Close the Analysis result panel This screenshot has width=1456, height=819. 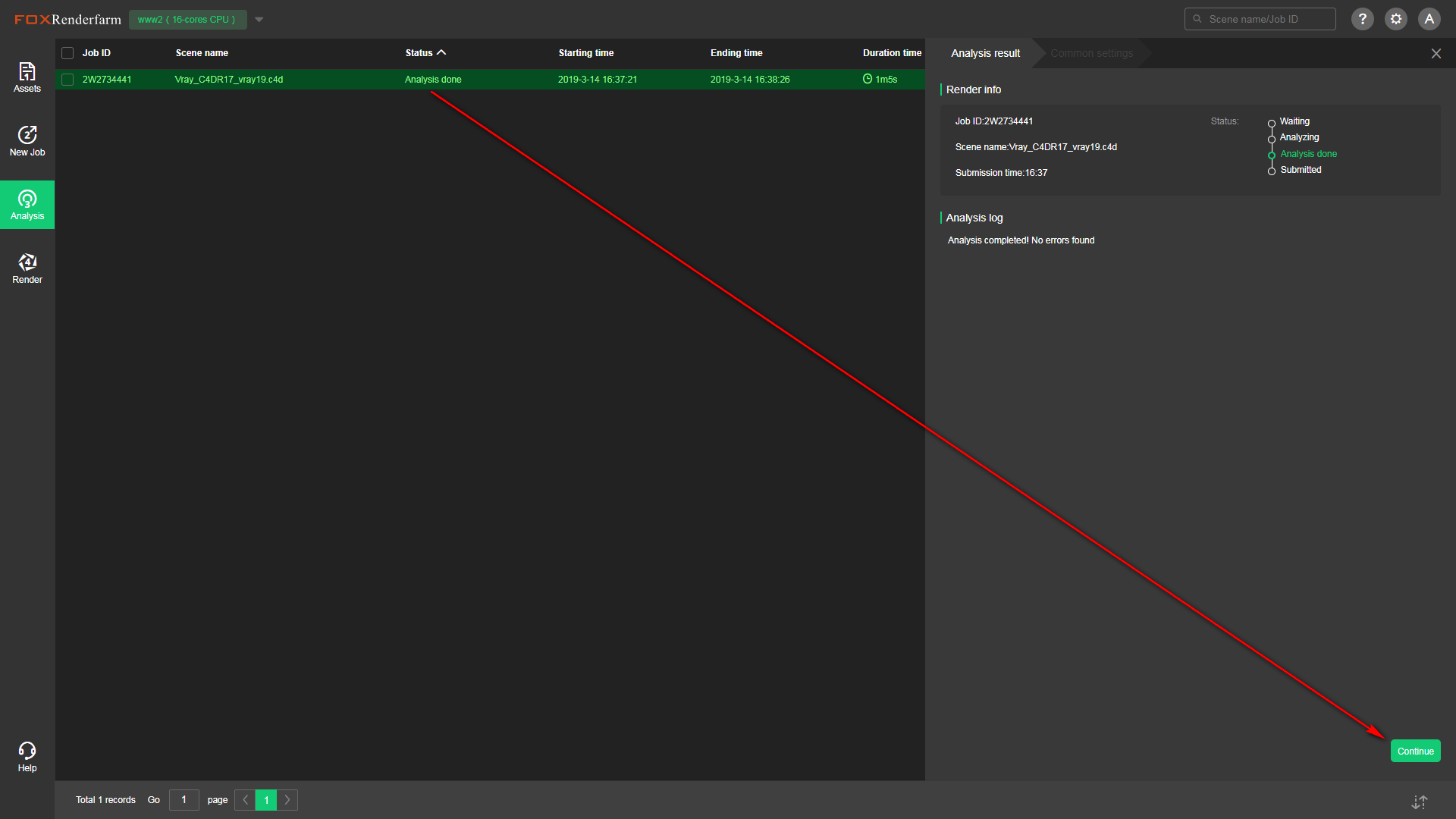(x=1436, y=53)
